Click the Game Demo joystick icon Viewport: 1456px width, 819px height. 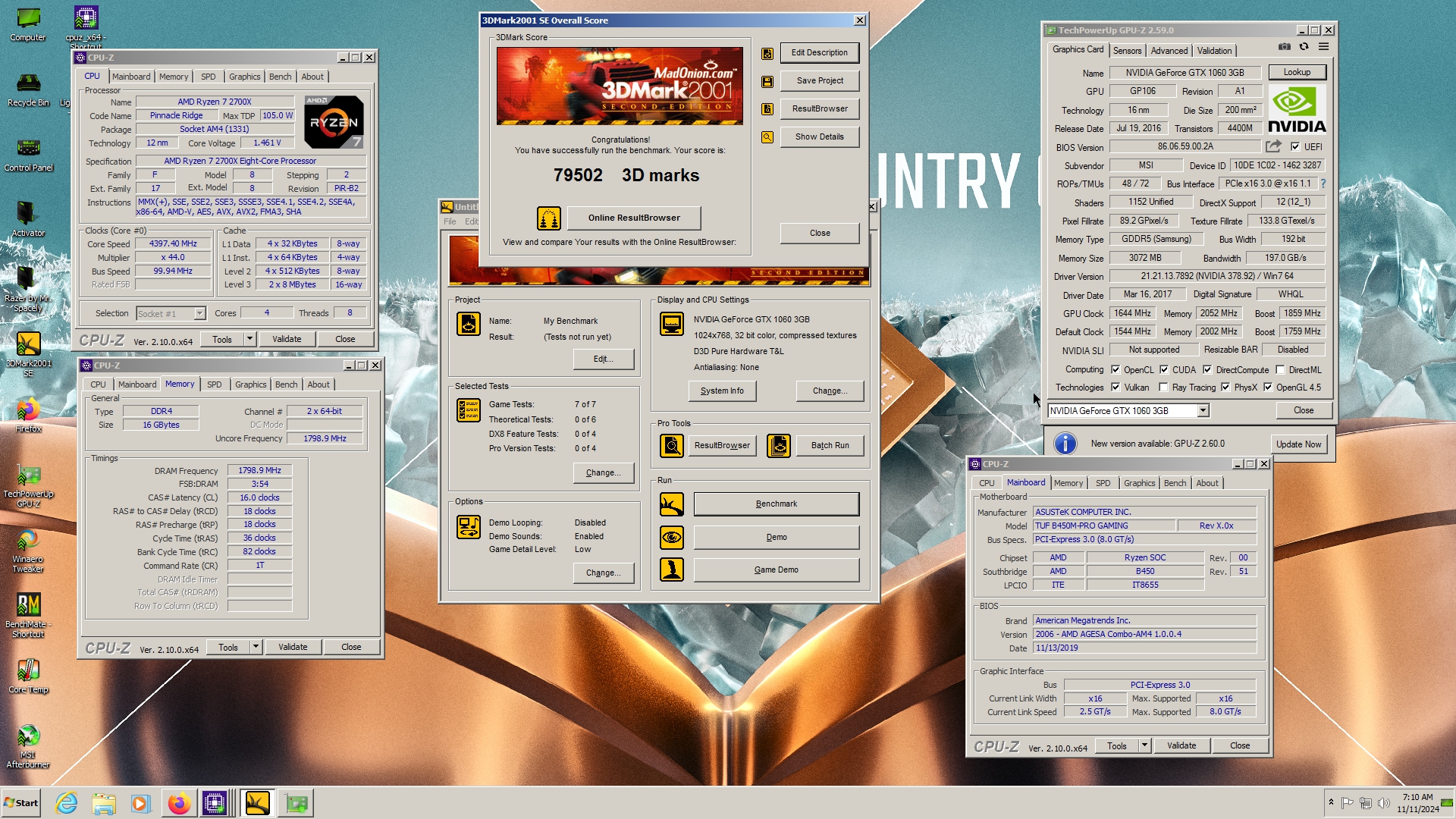click(x=672, y=570)
